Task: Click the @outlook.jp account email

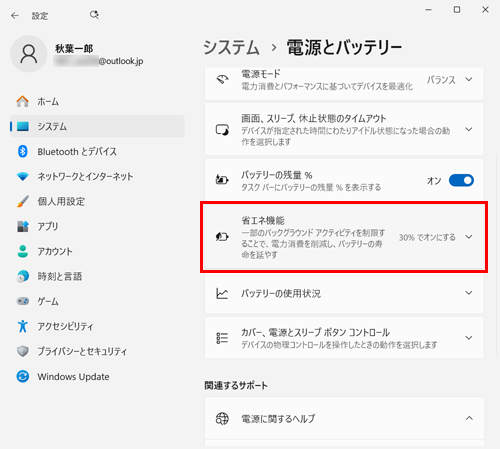Action: pyautogui.click(x=99, y=61)
